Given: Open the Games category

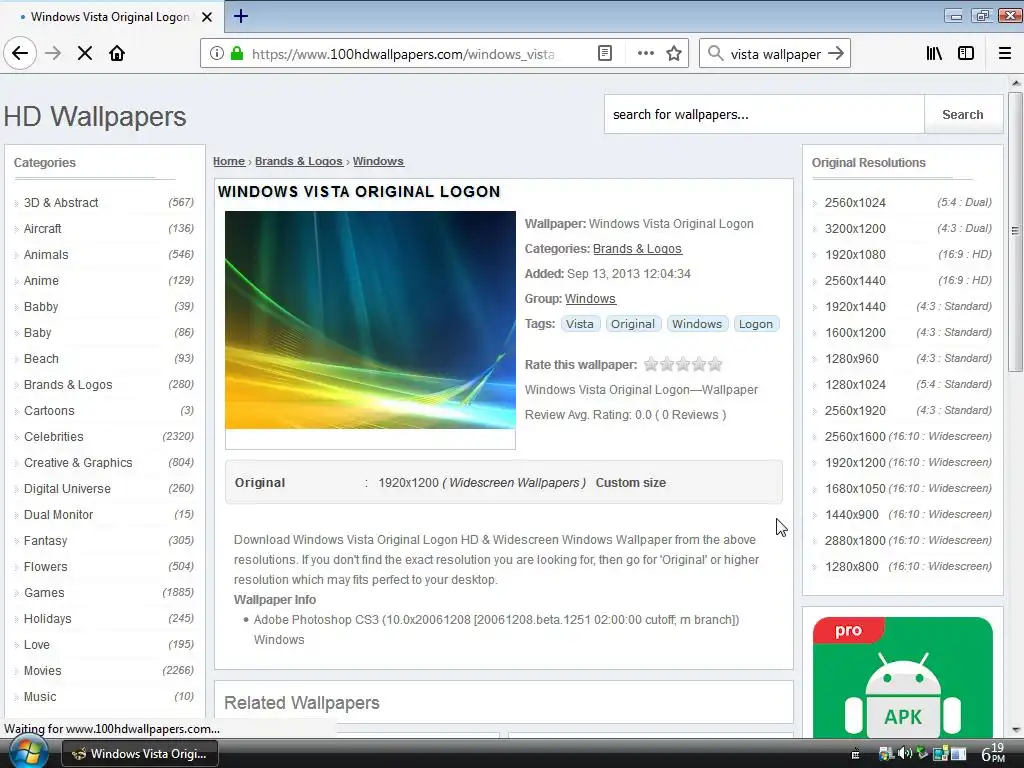Looking at the screenshot, I should [x=44, y=593].
